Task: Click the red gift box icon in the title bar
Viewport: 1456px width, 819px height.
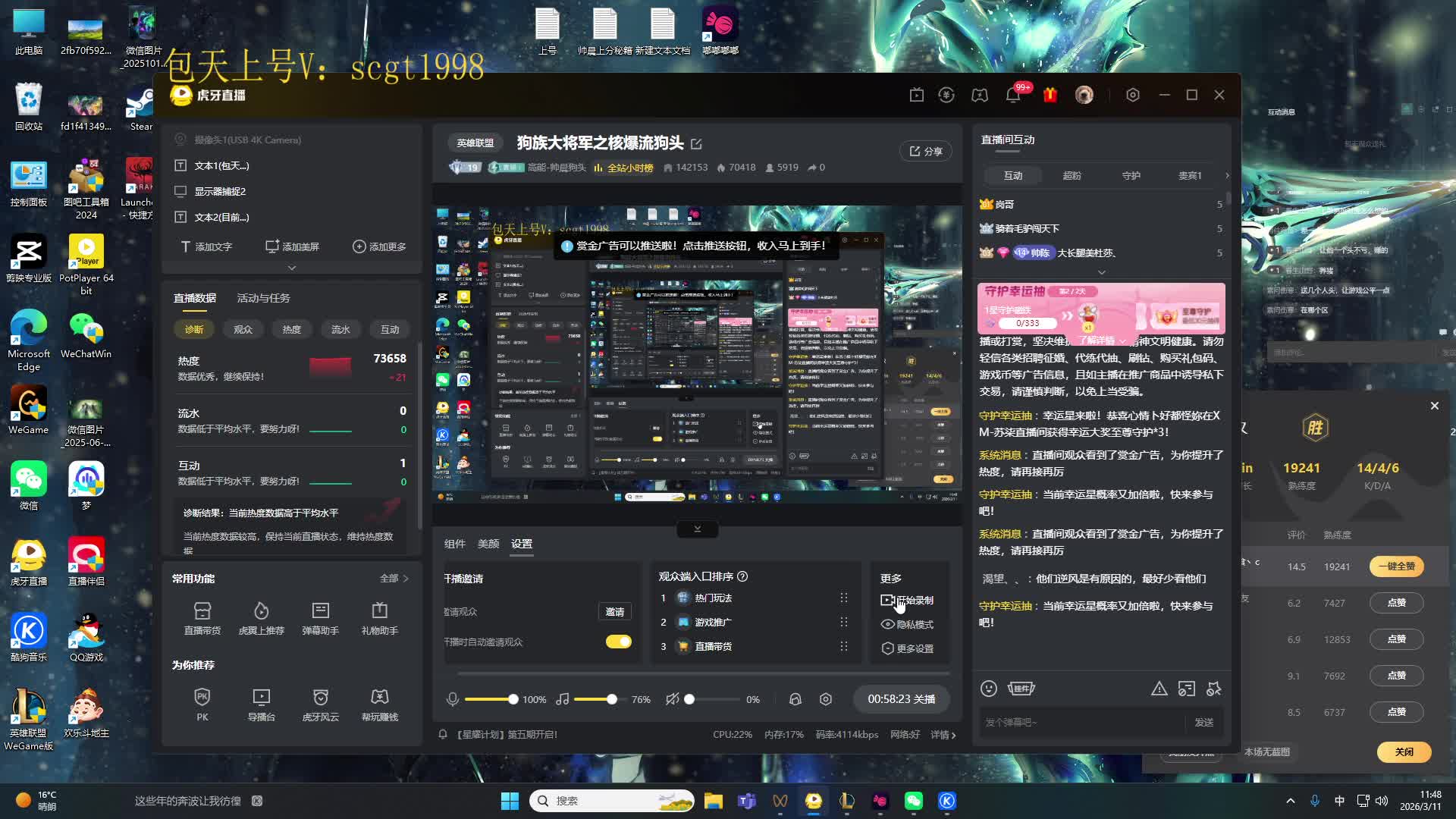Action: [x=1050, y=95]
